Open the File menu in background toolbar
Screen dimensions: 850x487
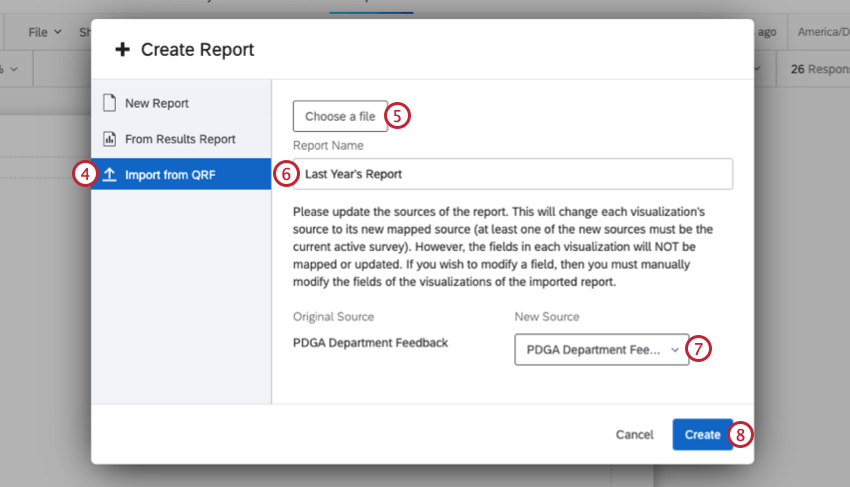(x=44, y=32)
